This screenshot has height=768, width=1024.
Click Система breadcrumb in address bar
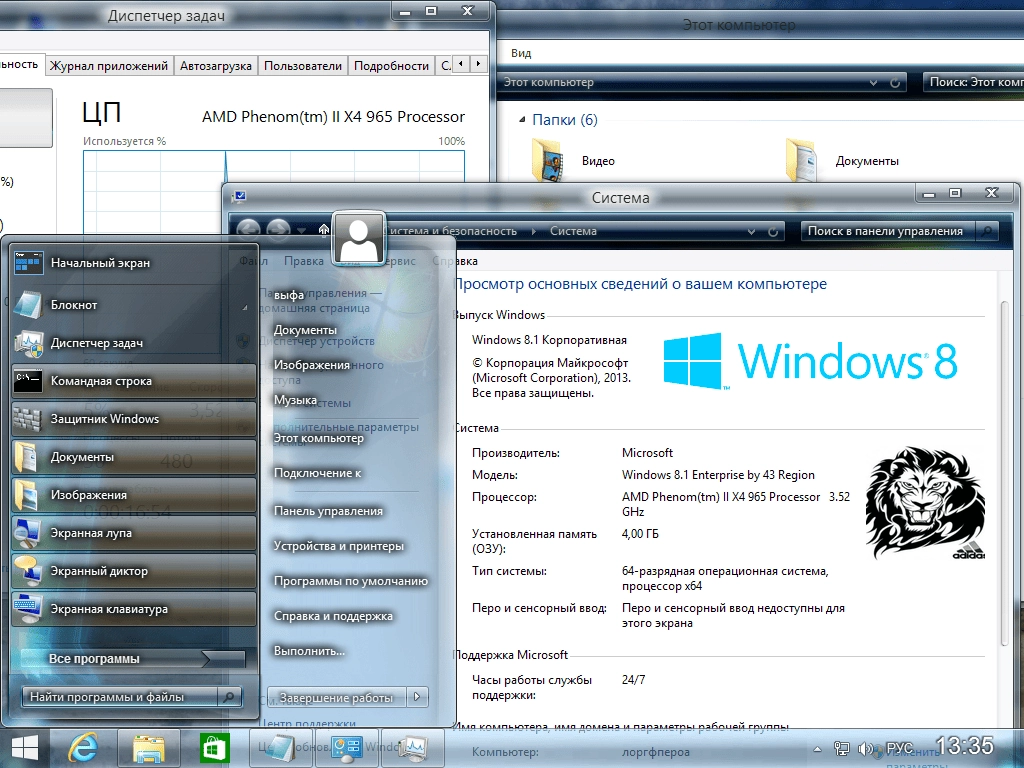pos(573,231)
